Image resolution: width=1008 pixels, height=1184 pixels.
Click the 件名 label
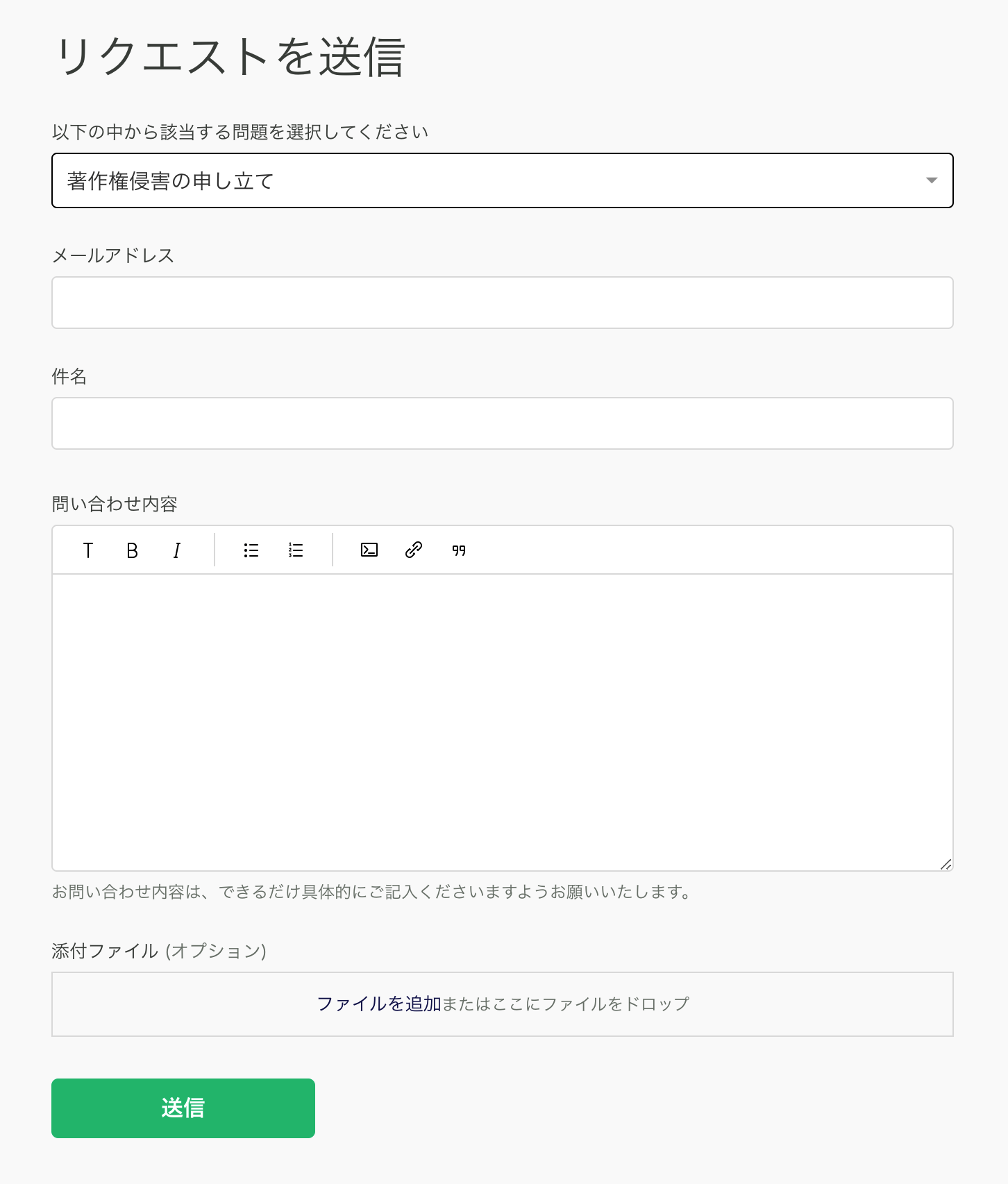[69, 376]
